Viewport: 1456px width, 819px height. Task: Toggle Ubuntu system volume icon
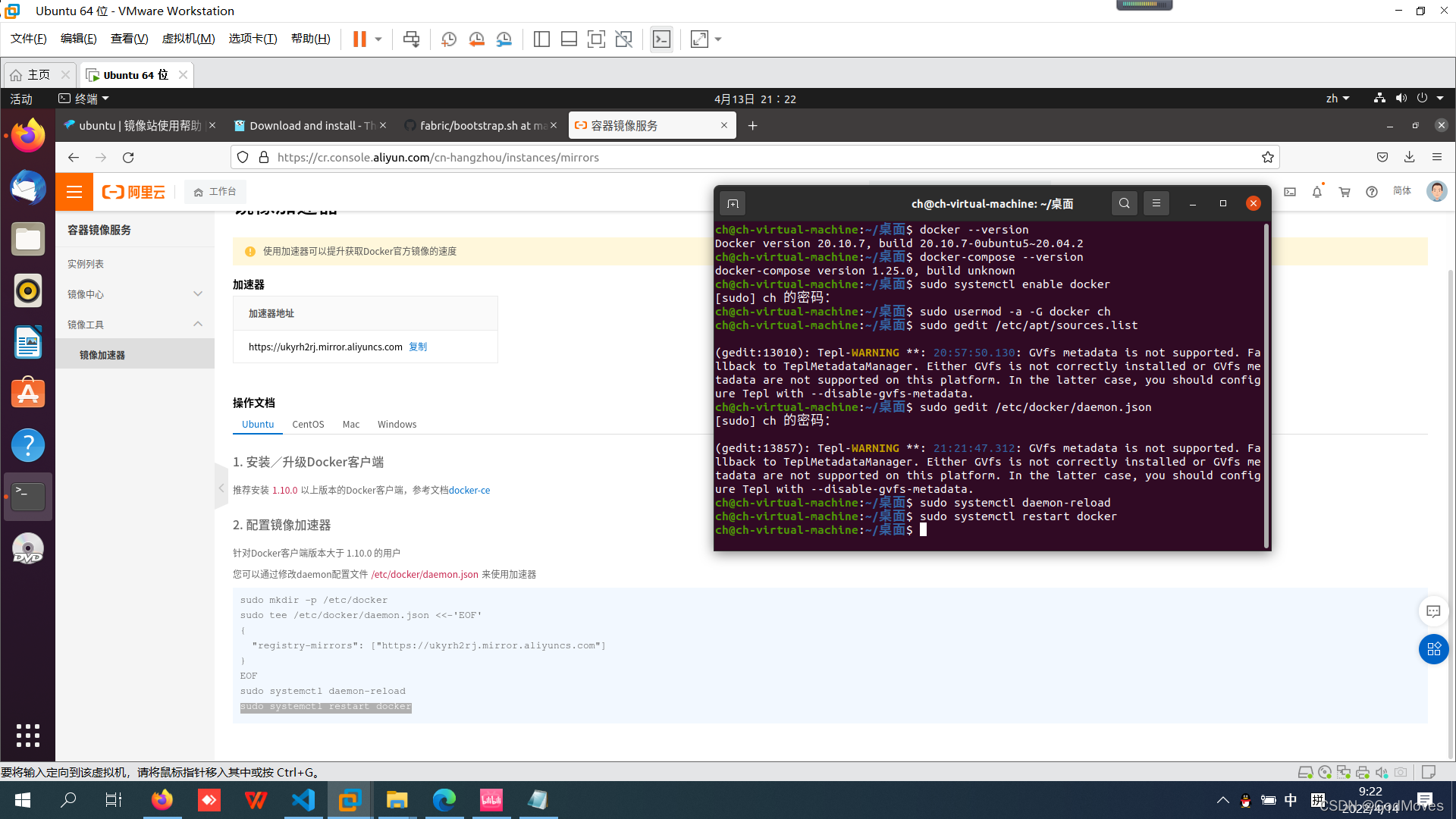1401,99
